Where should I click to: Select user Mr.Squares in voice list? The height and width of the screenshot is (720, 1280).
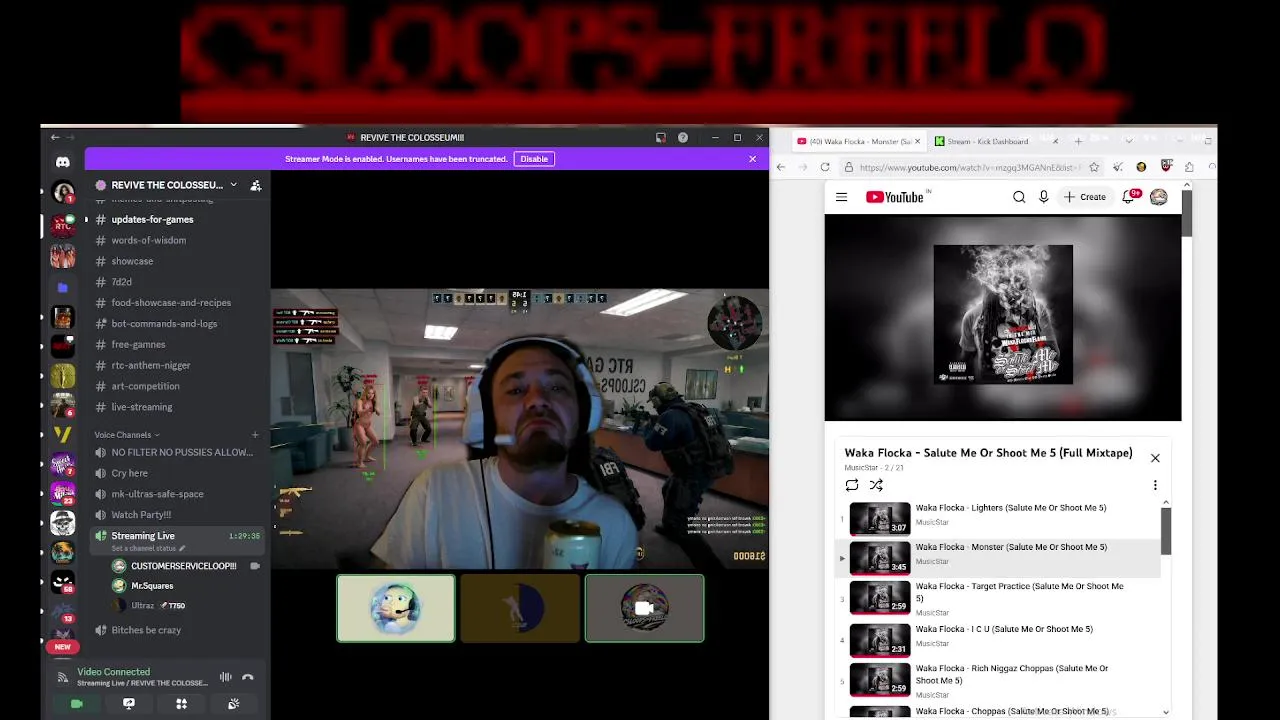pyautogui.click(x=152, y=586)
